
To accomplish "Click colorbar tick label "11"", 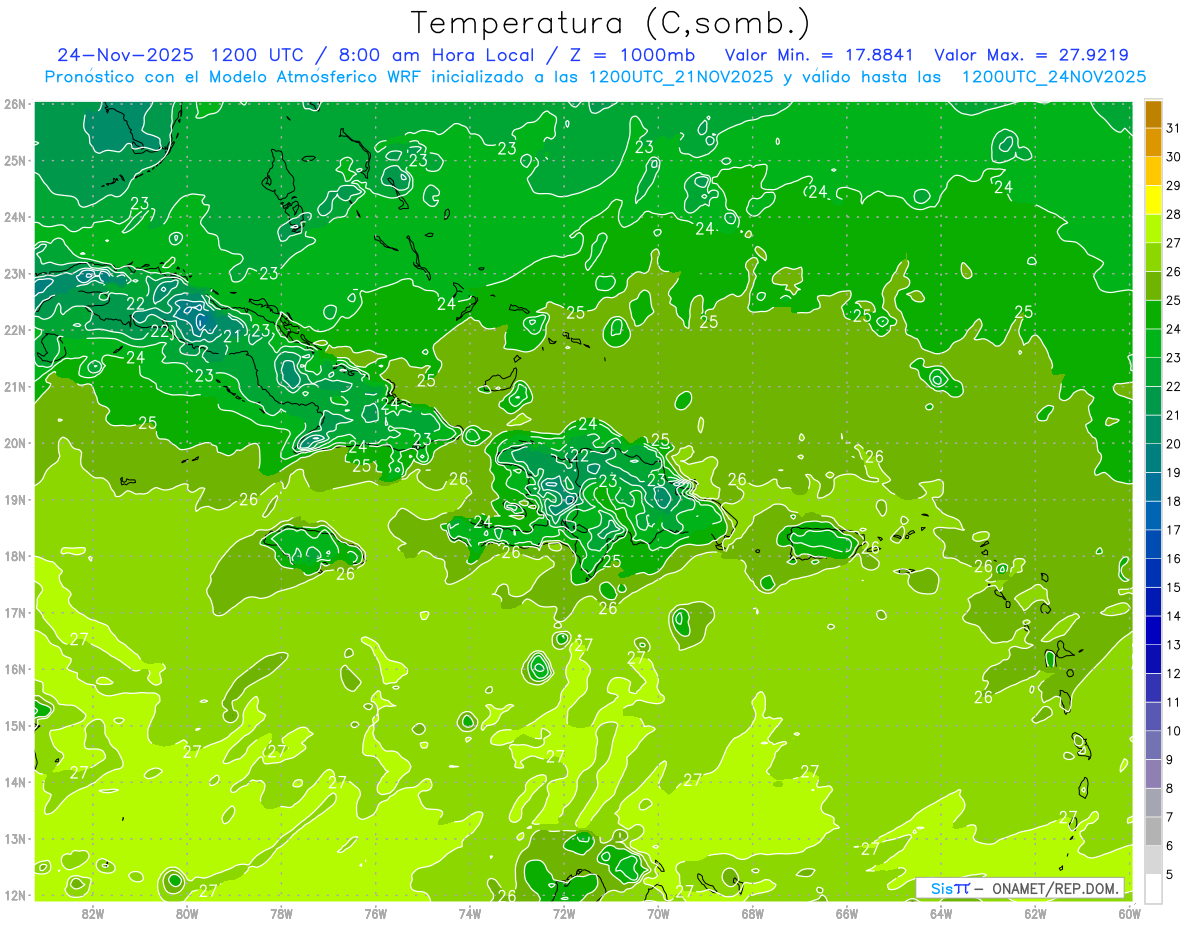I will point(1174,702).
